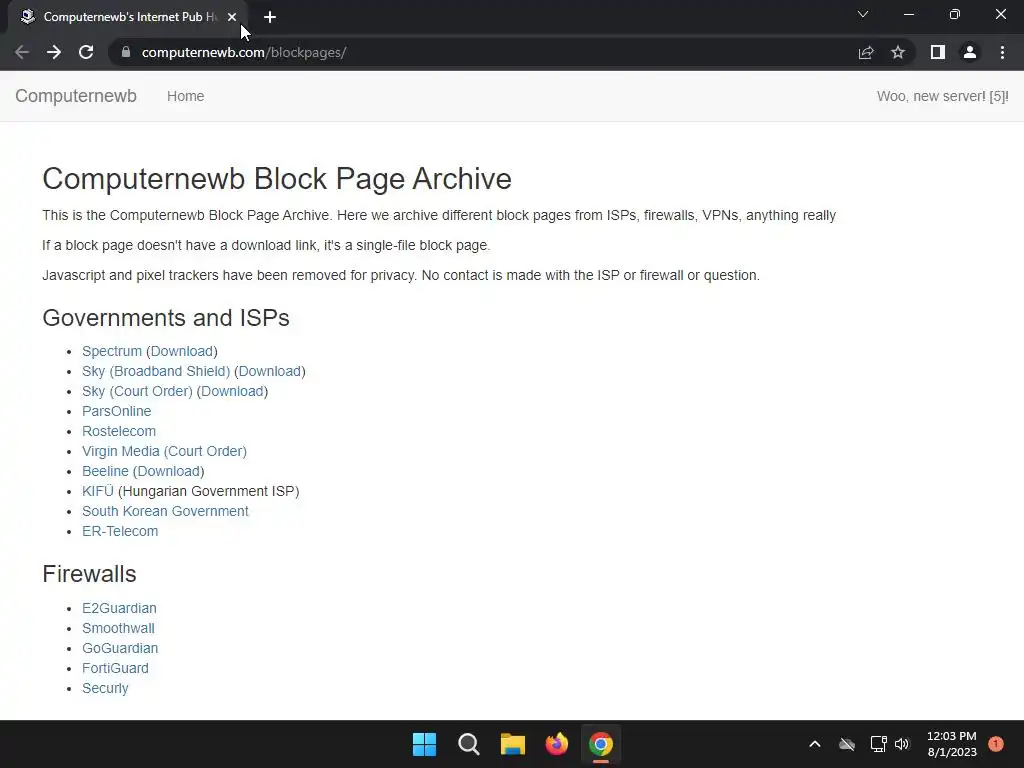Expand the tab search chevron
This screenshot has width=1024, height=768.
[x=863, y=14]
